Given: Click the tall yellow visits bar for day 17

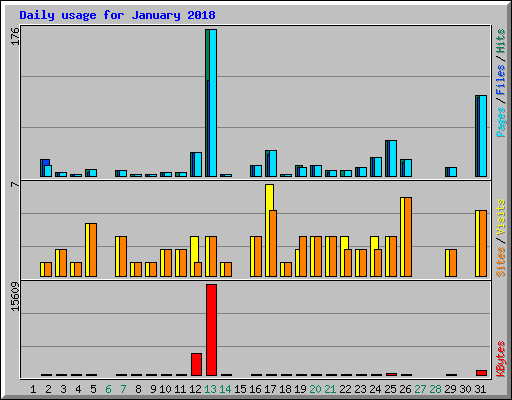Looking at the screenshot, I should [269, 230].
